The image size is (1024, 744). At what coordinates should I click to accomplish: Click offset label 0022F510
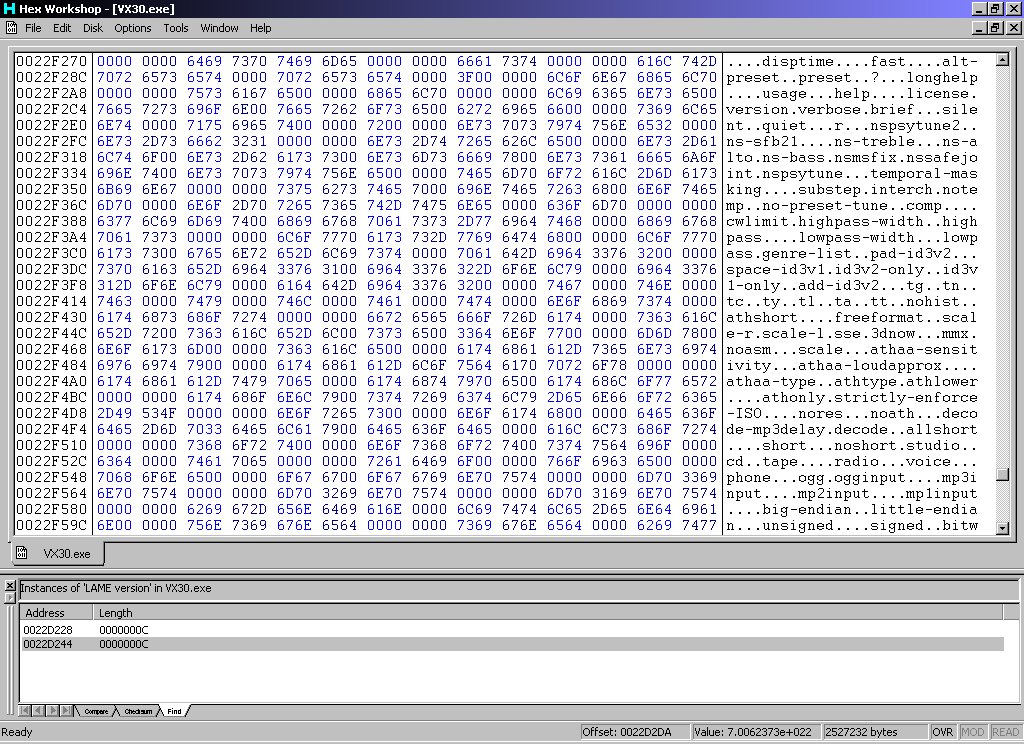51,445
